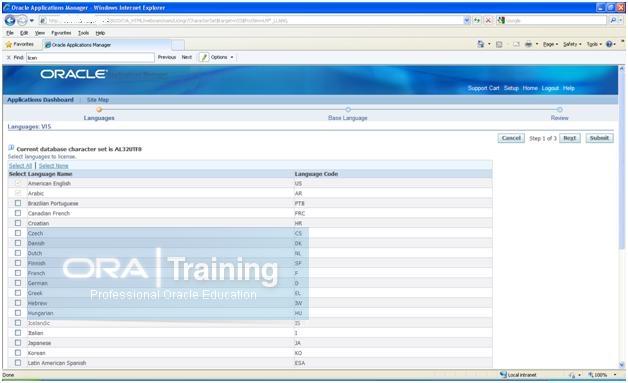
Task: Open the Edit menu
Action: (x=24, y=33)
